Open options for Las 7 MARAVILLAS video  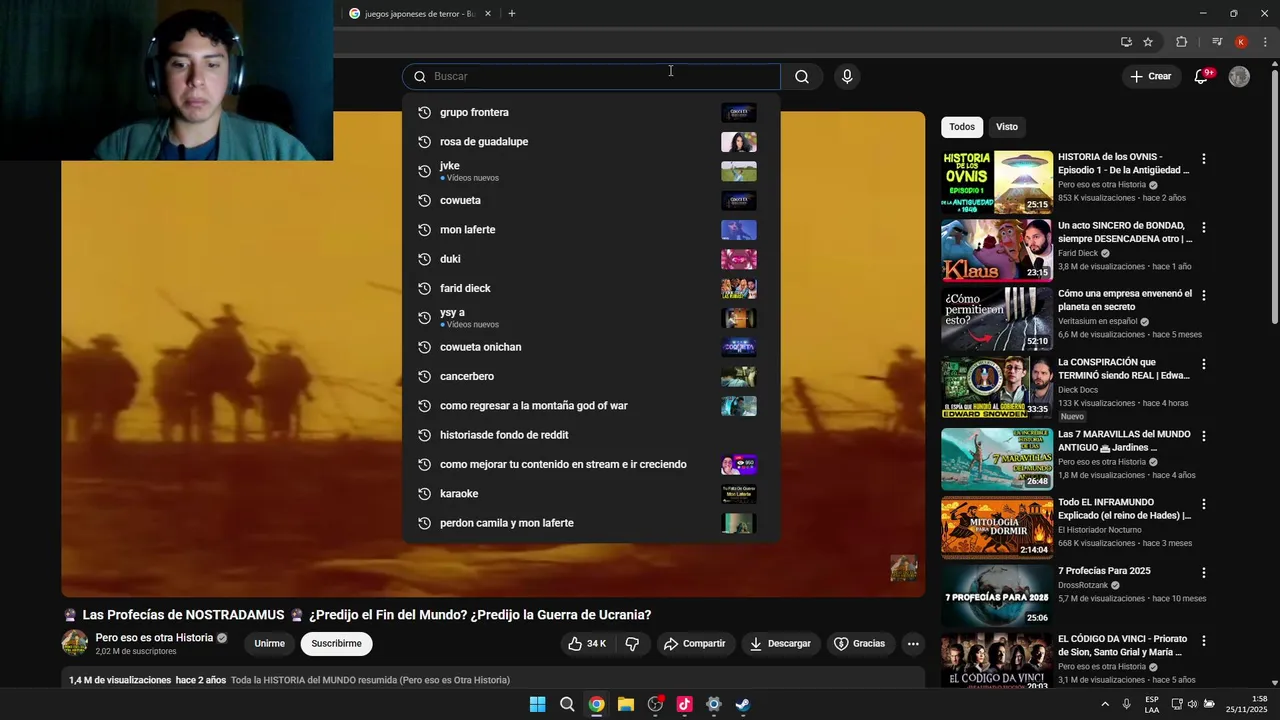pyautogui.click(x=1203, y=437)
